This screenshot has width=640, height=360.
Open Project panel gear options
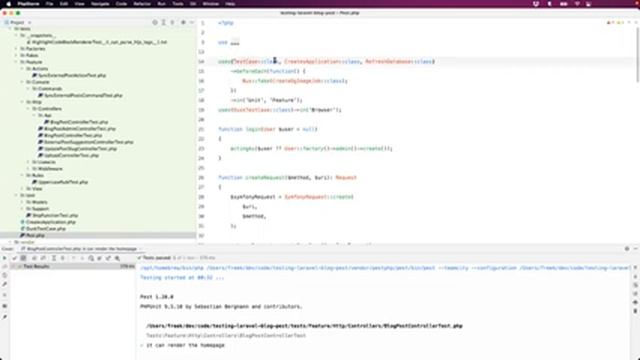tap(183, 22)
